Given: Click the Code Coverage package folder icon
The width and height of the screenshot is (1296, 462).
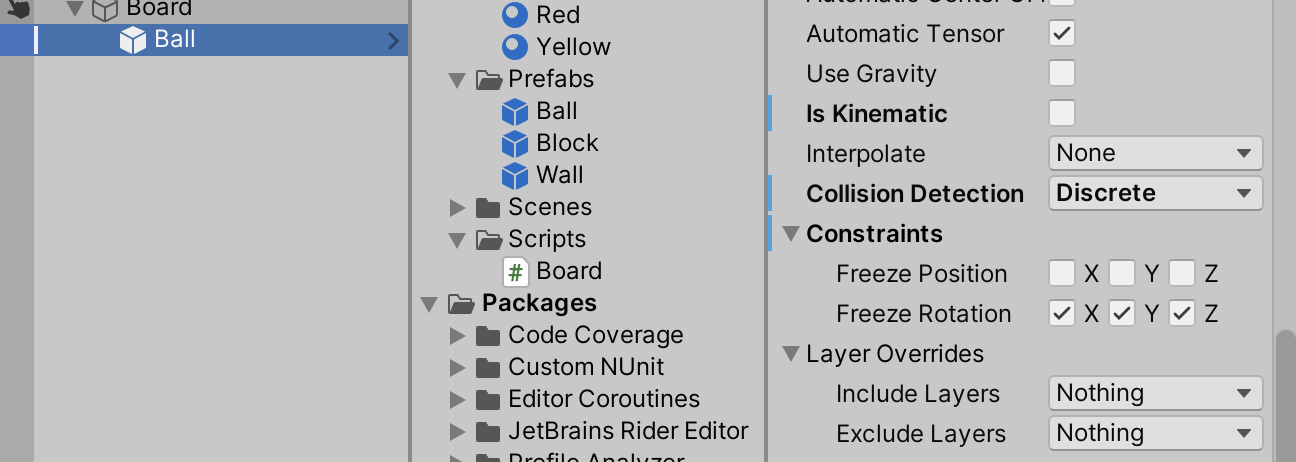Looking at the screenshot, I should tap(488, 336).
